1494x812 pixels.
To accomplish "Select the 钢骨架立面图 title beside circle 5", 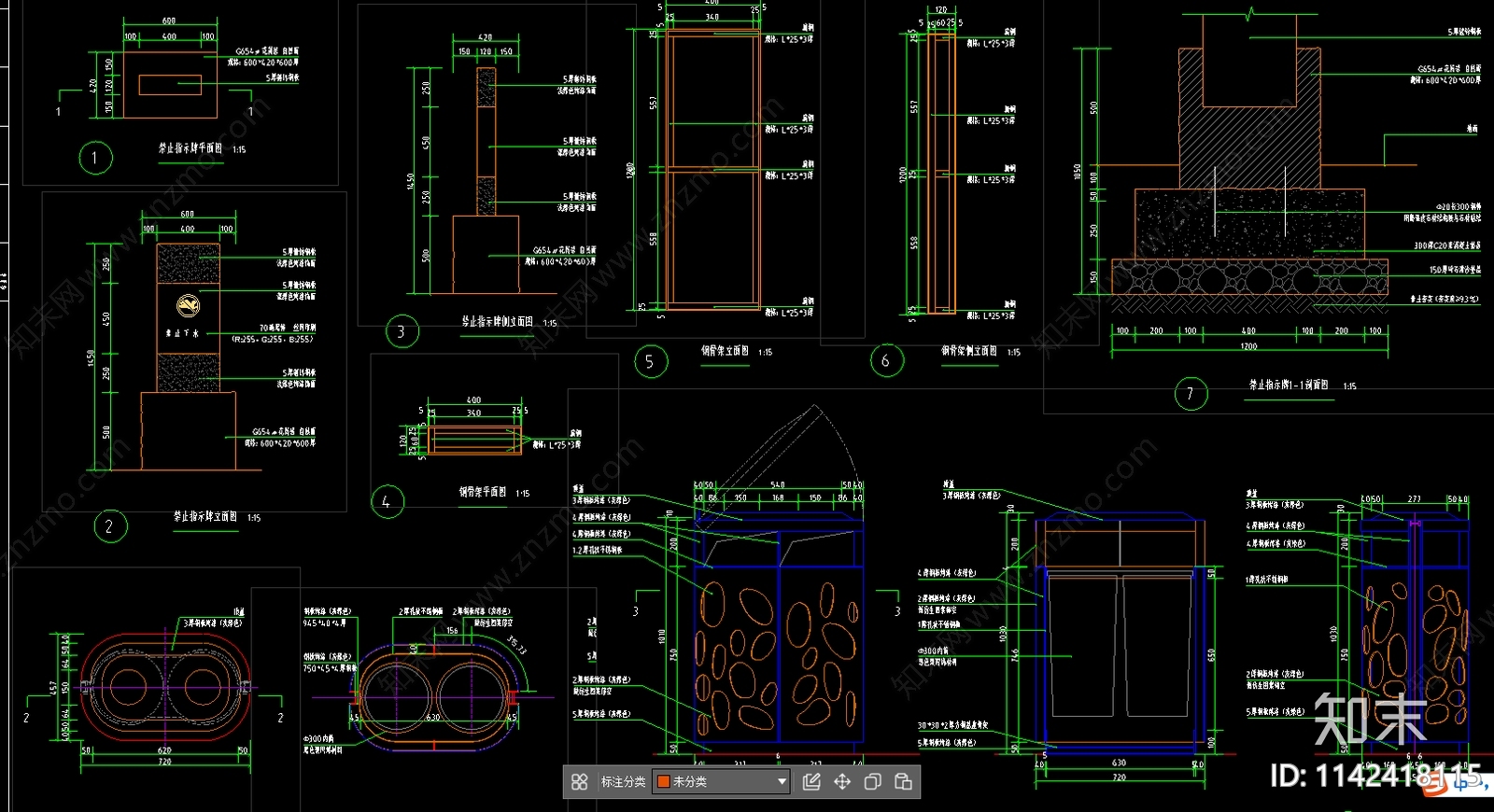I will coord(725,351).
